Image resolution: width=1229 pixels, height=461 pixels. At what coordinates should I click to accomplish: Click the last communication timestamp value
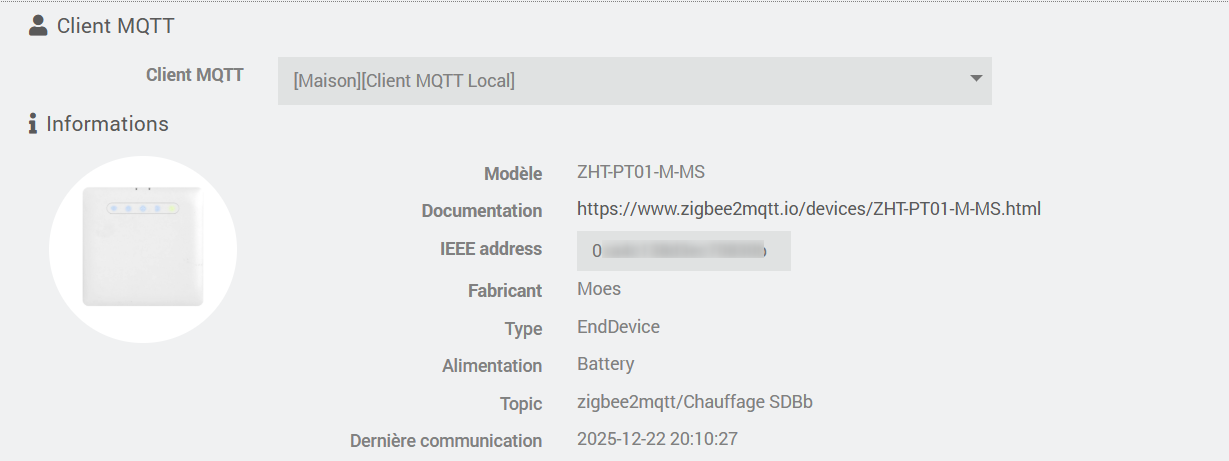[x=658, y=439]
